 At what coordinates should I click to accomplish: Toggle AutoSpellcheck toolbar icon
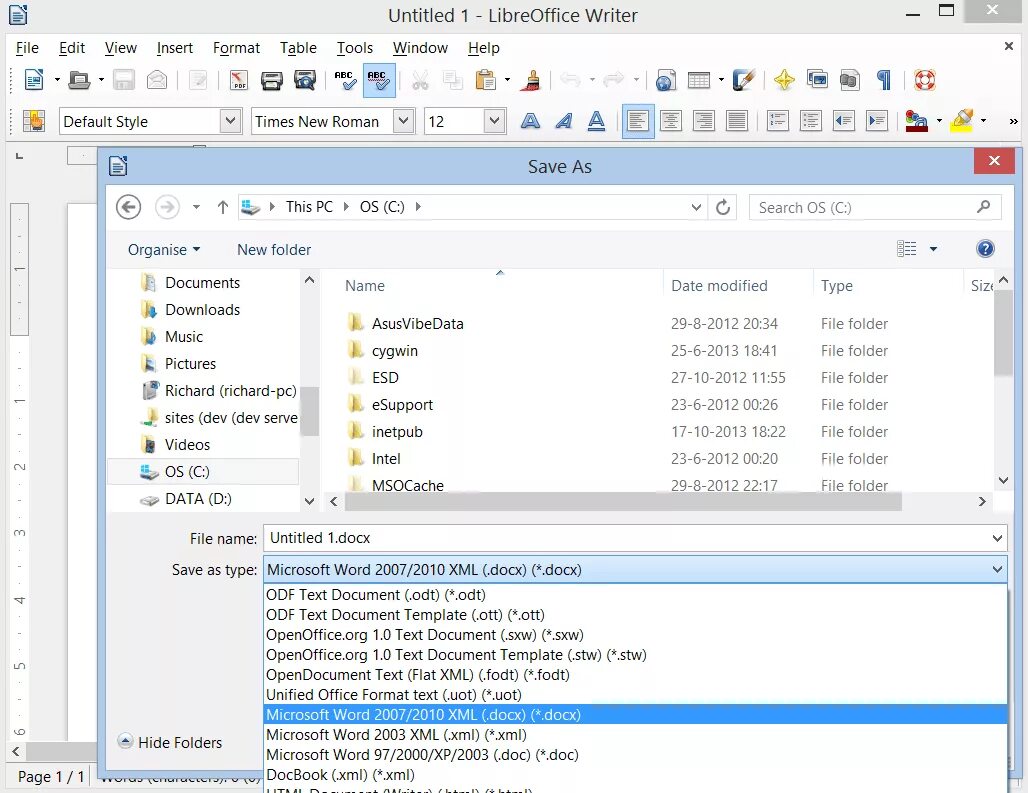click(379, 80)
